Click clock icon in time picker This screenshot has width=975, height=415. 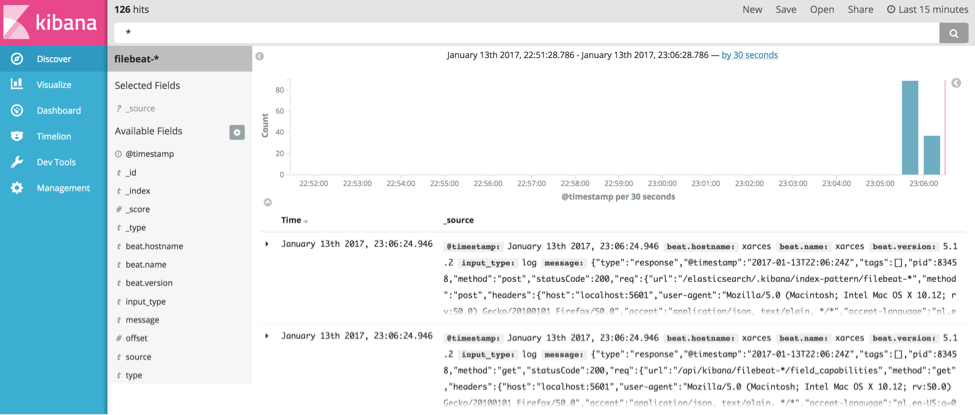[x=891, y=9]
